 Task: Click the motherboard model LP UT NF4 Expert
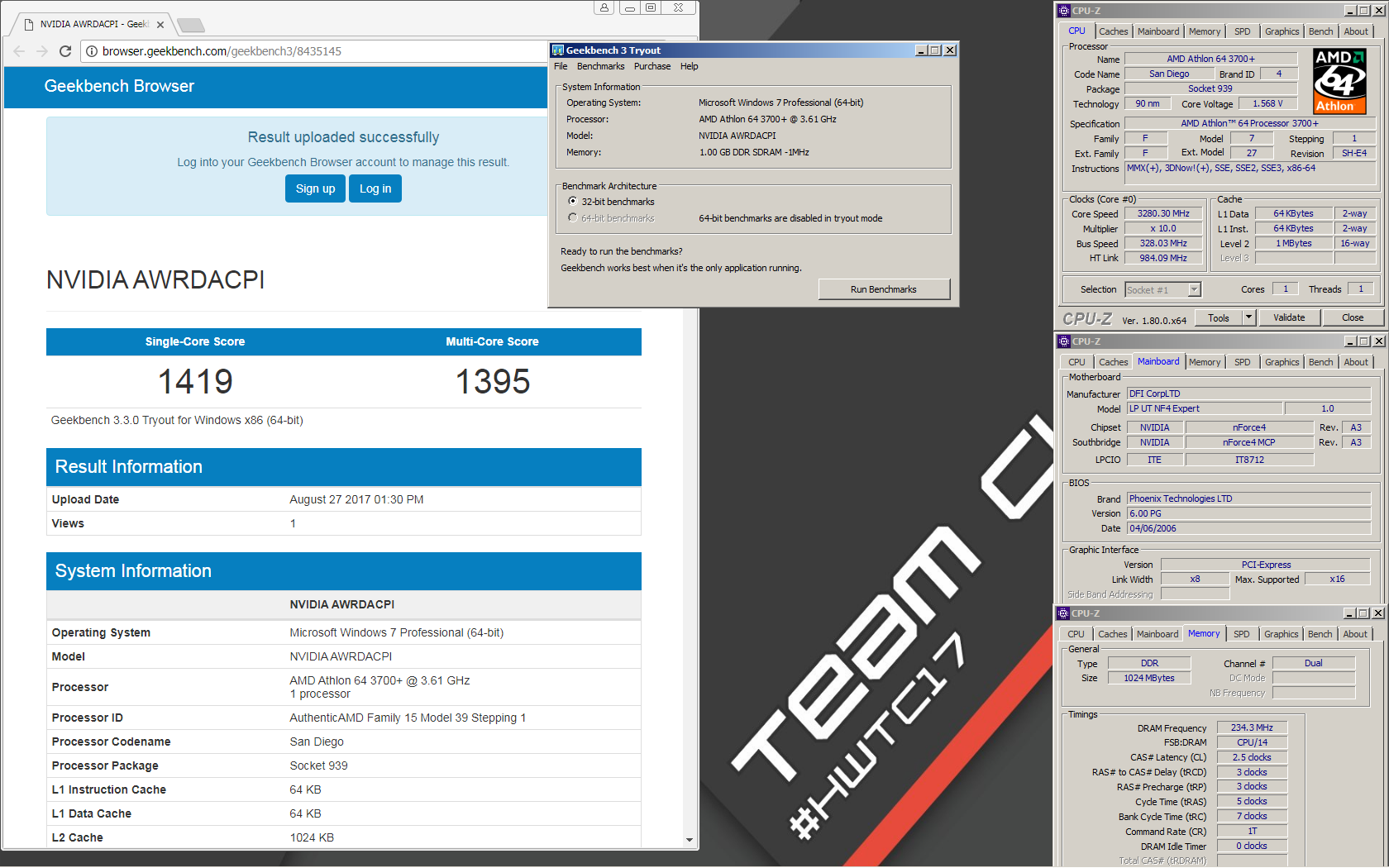pyautogui.click(x=1205, y=408)
